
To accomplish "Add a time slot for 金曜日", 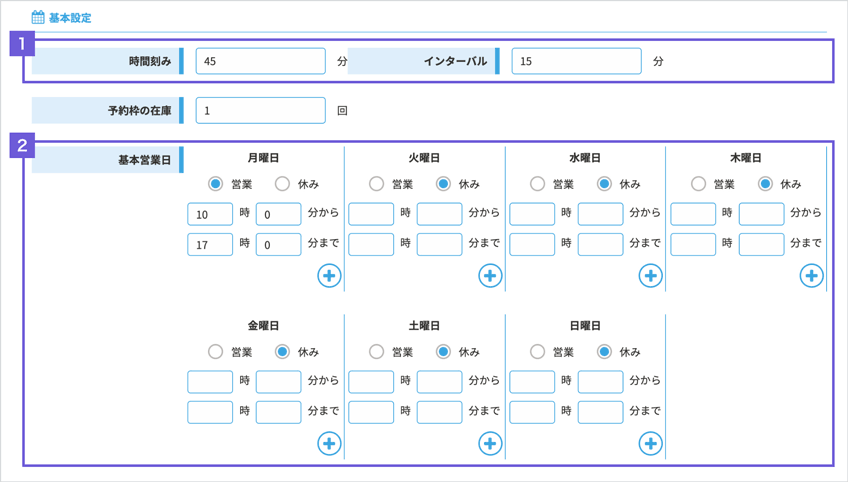I will (329, 444).
